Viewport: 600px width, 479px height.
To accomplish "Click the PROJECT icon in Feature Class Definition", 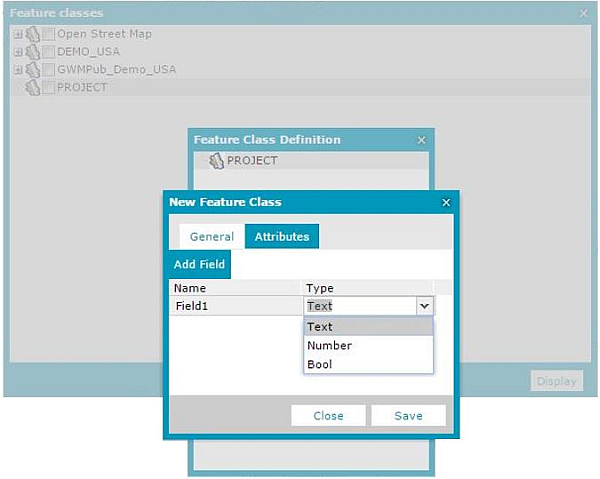I will tap(216, 161).
